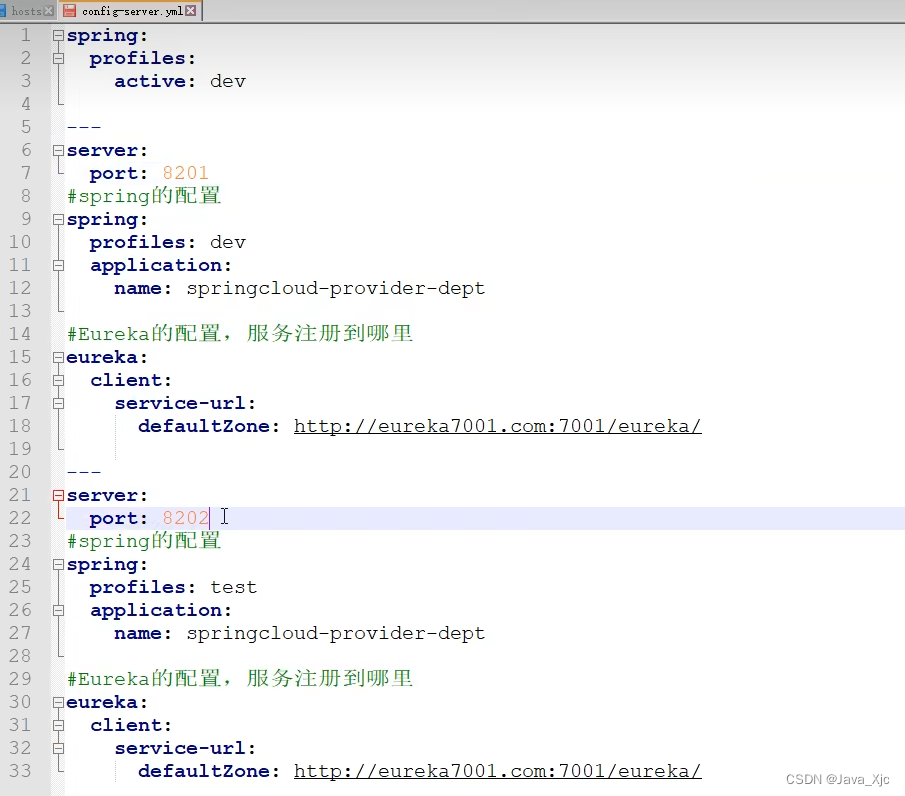Collapse the profiles block on line 2

pos(58,58)
